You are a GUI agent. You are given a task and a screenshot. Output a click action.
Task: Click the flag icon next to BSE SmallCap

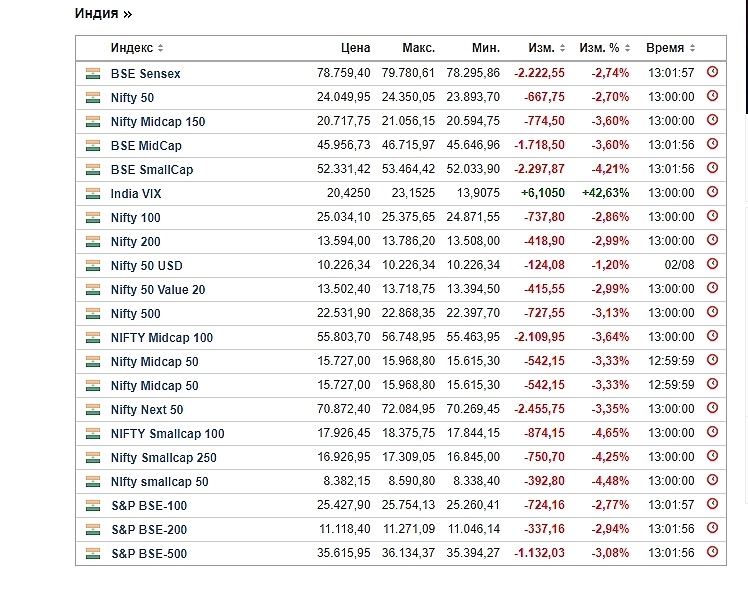(93, 170)
